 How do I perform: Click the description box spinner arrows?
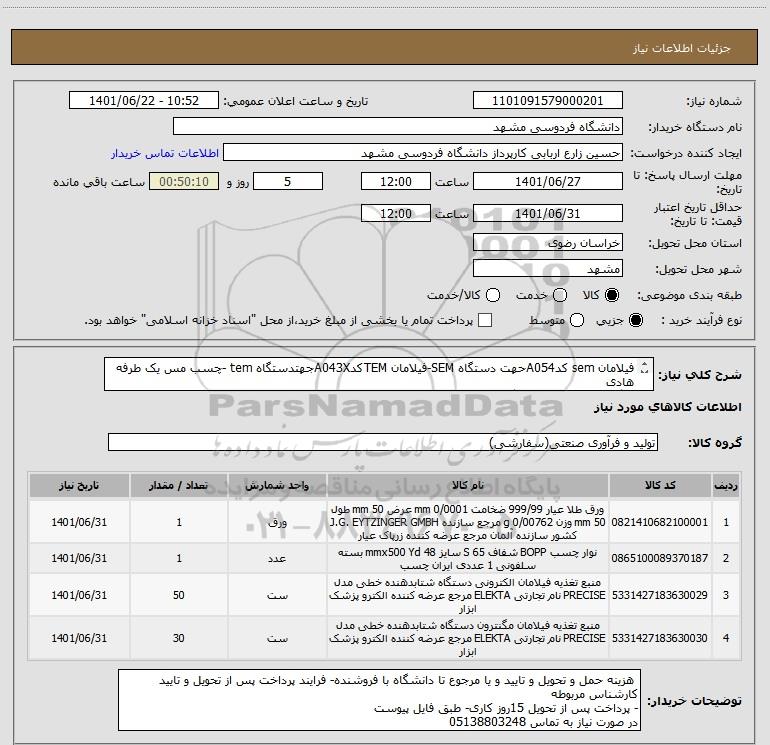click(645, 367)
